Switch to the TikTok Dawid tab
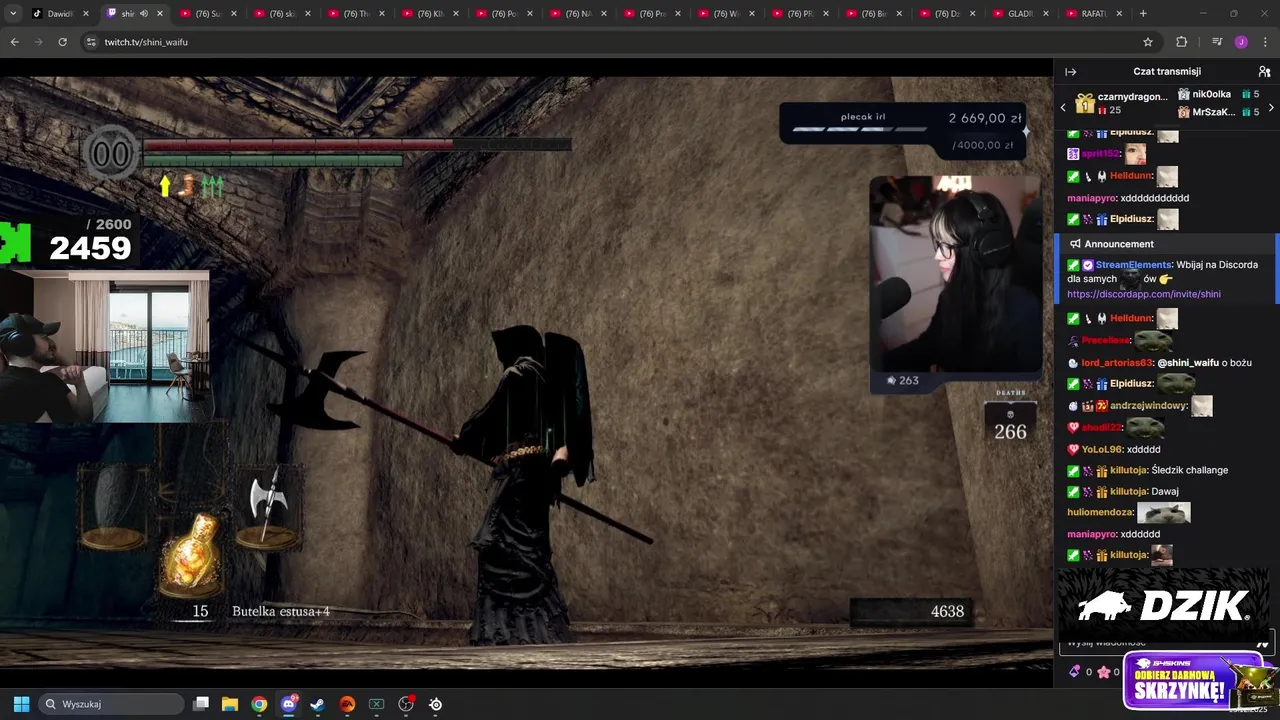 [60, 14]
